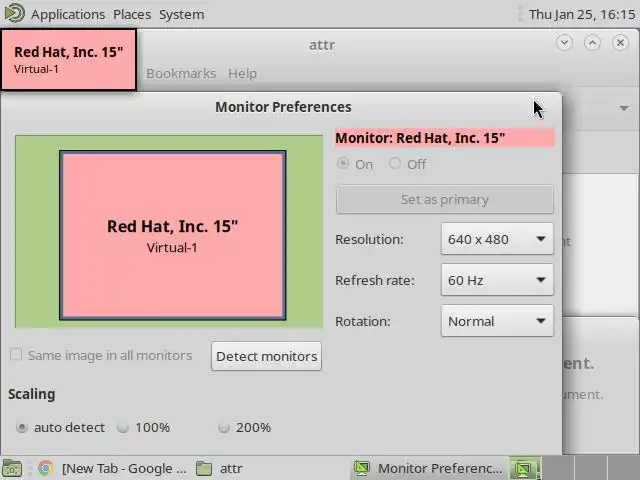Click the show desktop icon in bottom panel
Viewport: 640px width, 480px height.
click(x=12, y=468)
